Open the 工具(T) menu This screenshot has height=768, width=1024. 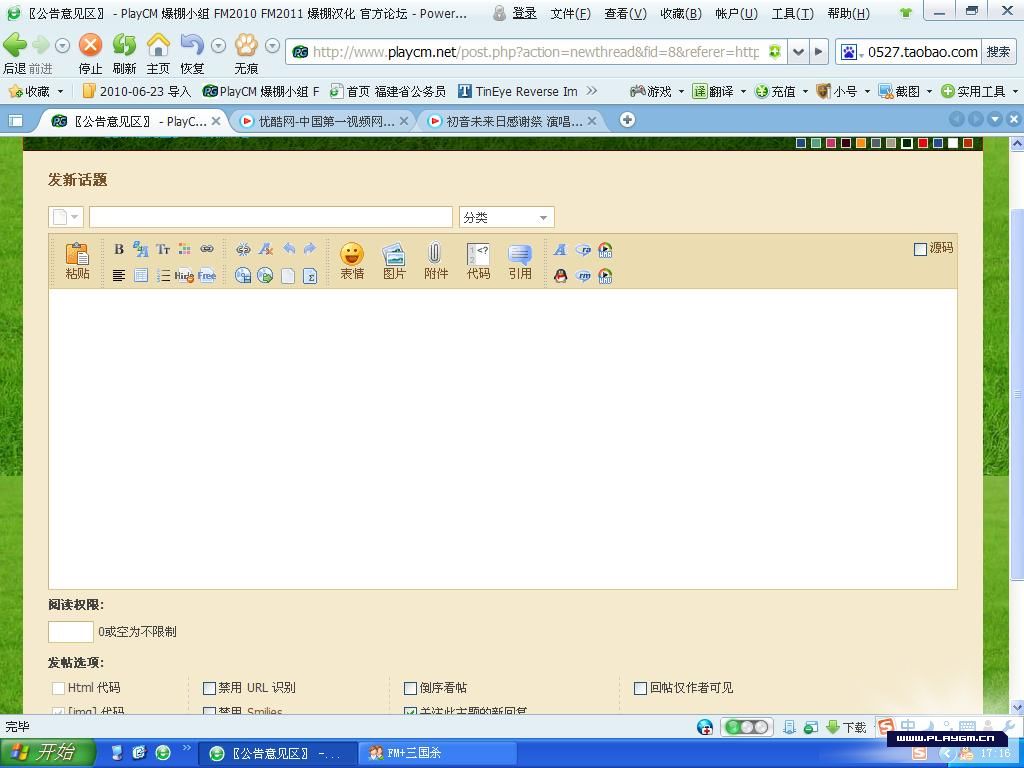[x=792, y=13]
